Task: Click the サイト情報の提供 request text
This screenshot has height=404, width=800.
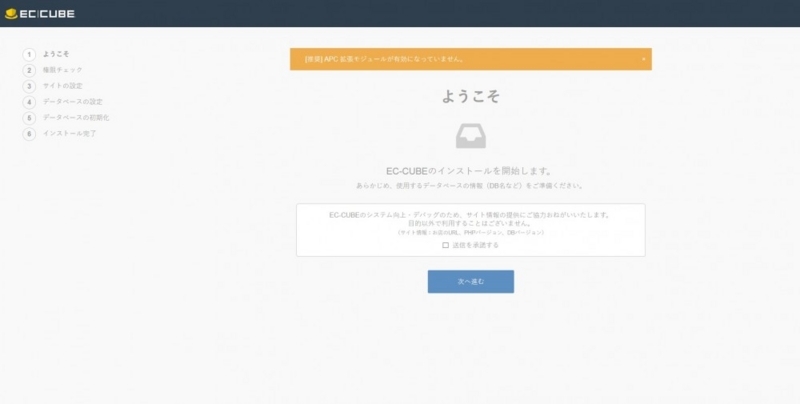Action: 470,215
